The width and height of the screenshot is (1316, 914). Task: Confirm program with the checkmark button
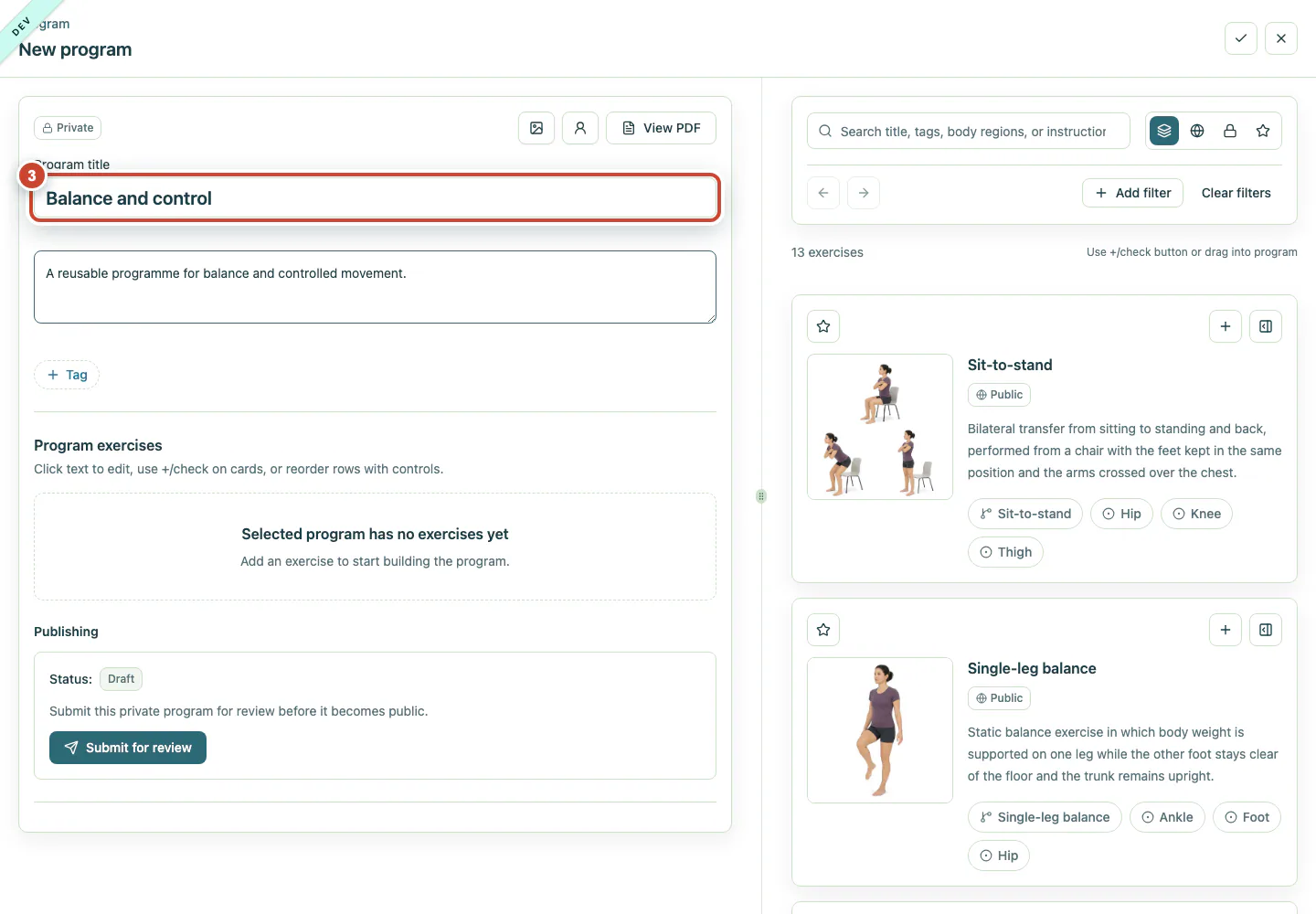click(1240, 38)
